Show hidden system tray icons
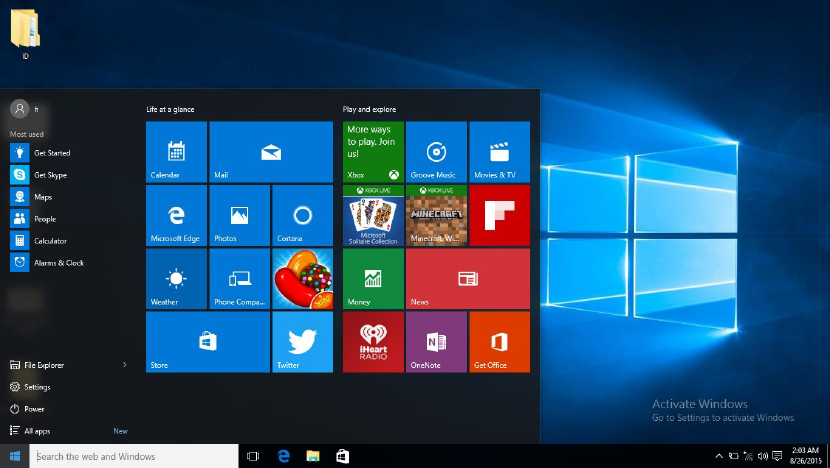The height and width of the screenshot is (468, 830). pos(719,456)
